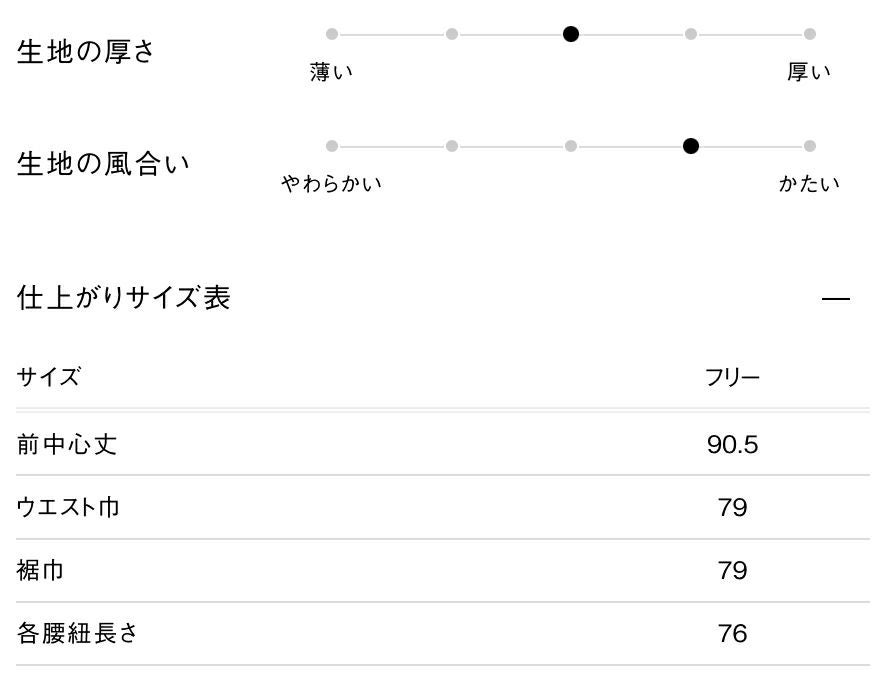The image size is (886, 686).
Task: Collapse the 仕上がりサイズ表 section with the minus icon
Action: point(835,299)
